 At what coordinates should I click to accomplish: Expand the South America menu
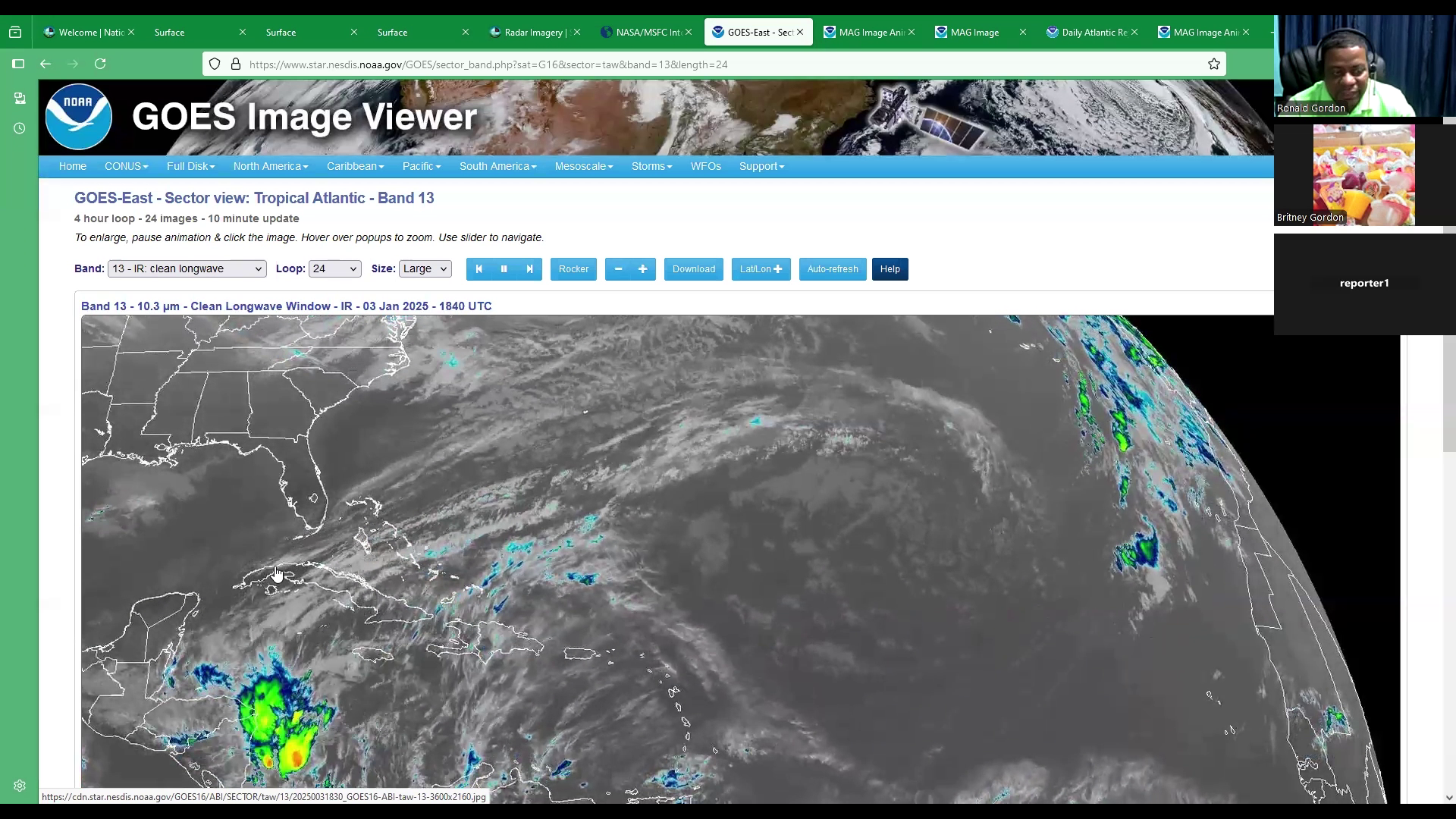click(497, 166)
